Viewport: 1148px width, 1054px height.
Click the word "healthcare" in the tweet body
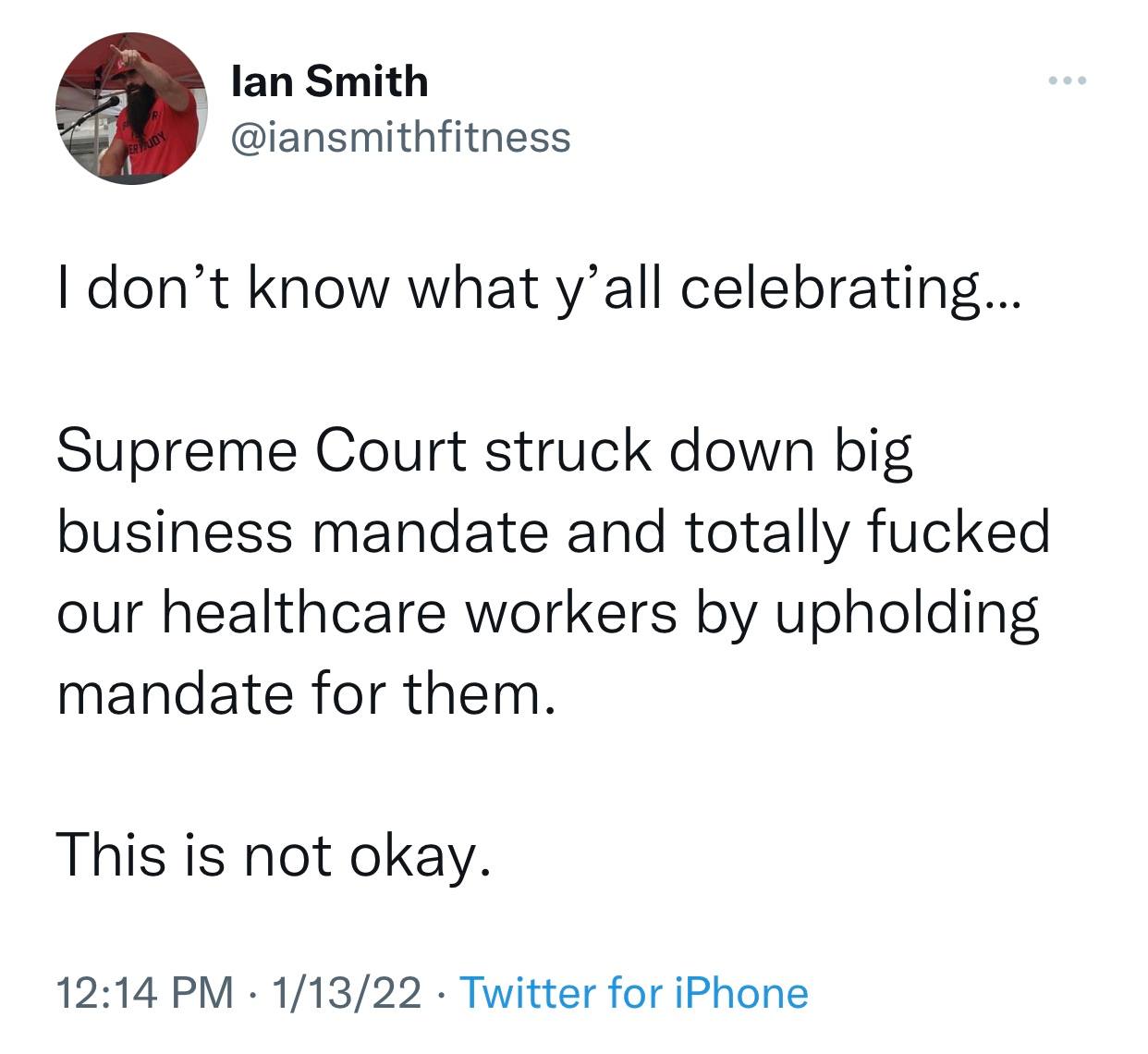[x=304, y=612]
